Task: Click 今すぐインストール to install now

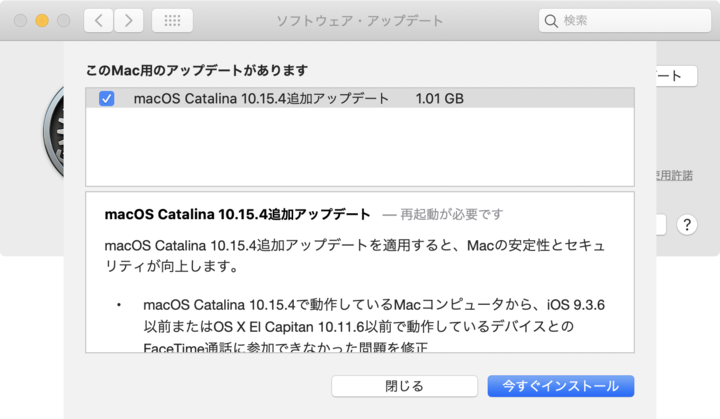Action: click(560, 385)
